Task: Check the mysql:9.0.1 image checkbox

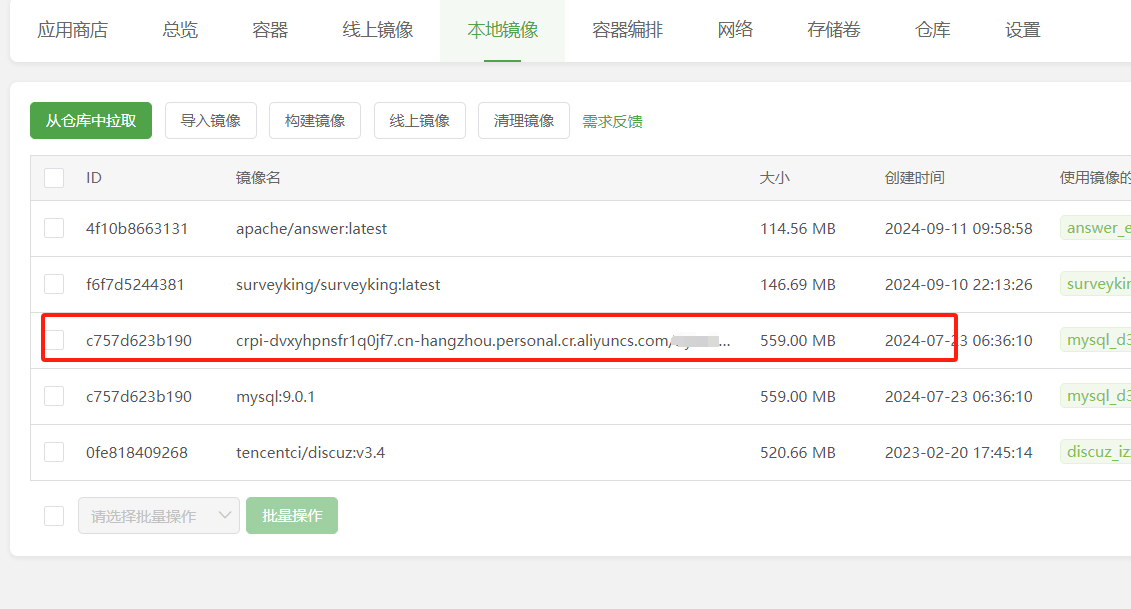Action: pyautogui.click(x=54, y=396)
